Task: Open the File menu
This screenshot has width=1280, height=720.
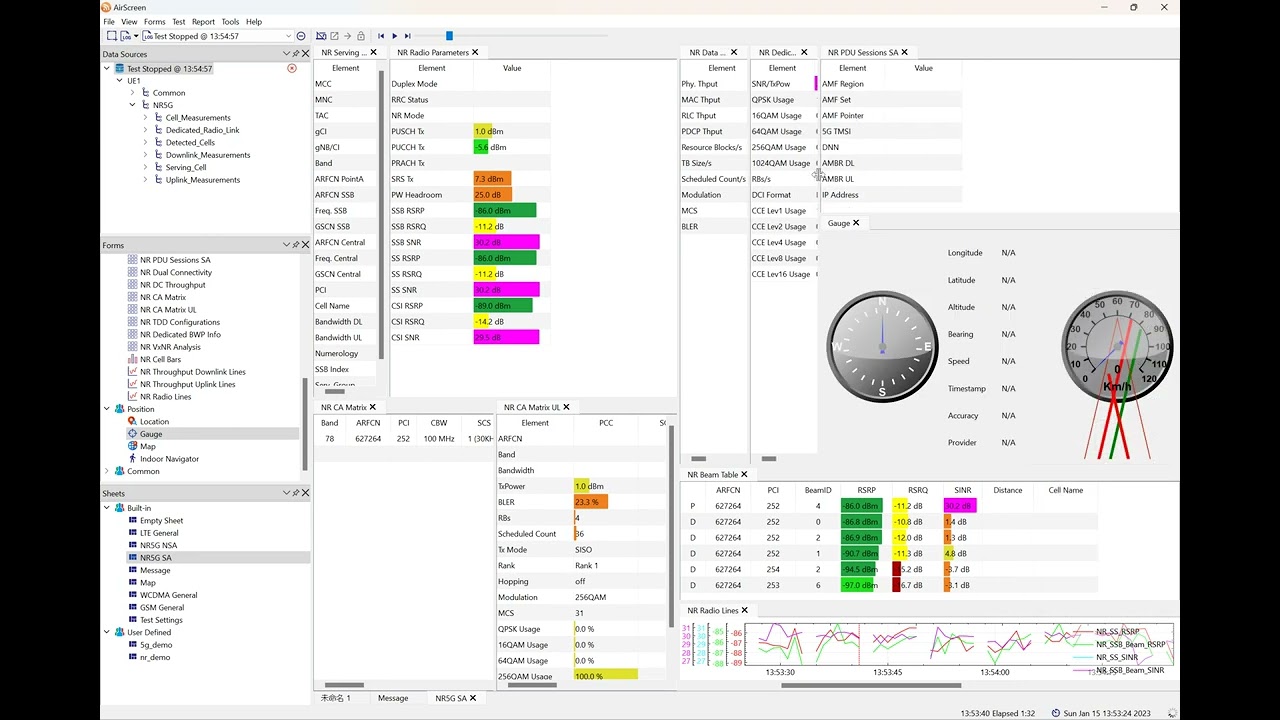Action: (109, 21)
